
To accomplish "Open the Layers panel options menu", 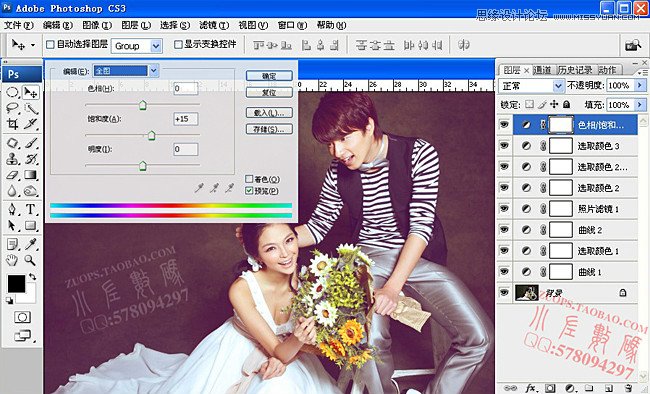I will [x=643, y=72].
